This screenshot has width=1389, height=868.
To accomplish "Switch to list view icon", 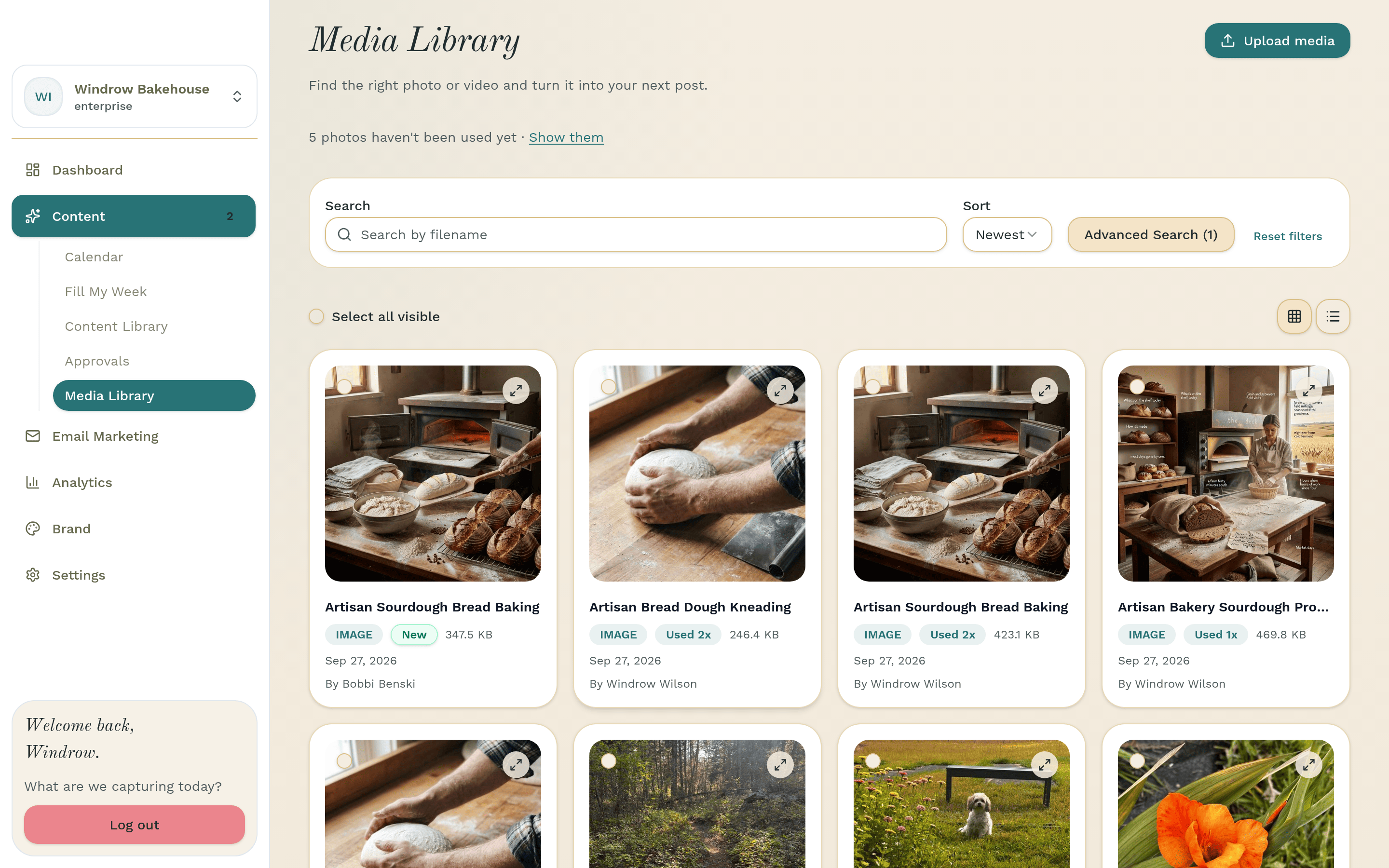I will point(1333,316).
